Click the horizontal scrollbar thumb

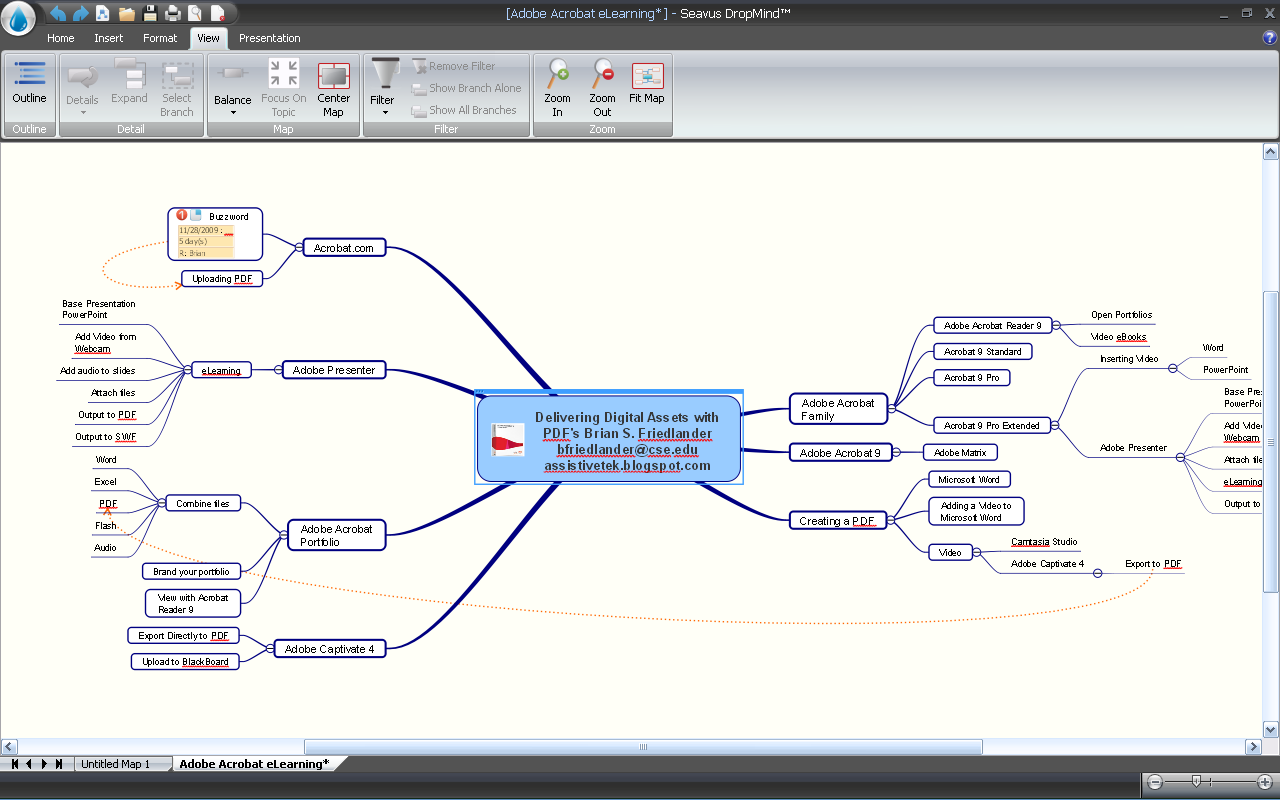pos(643,747)
